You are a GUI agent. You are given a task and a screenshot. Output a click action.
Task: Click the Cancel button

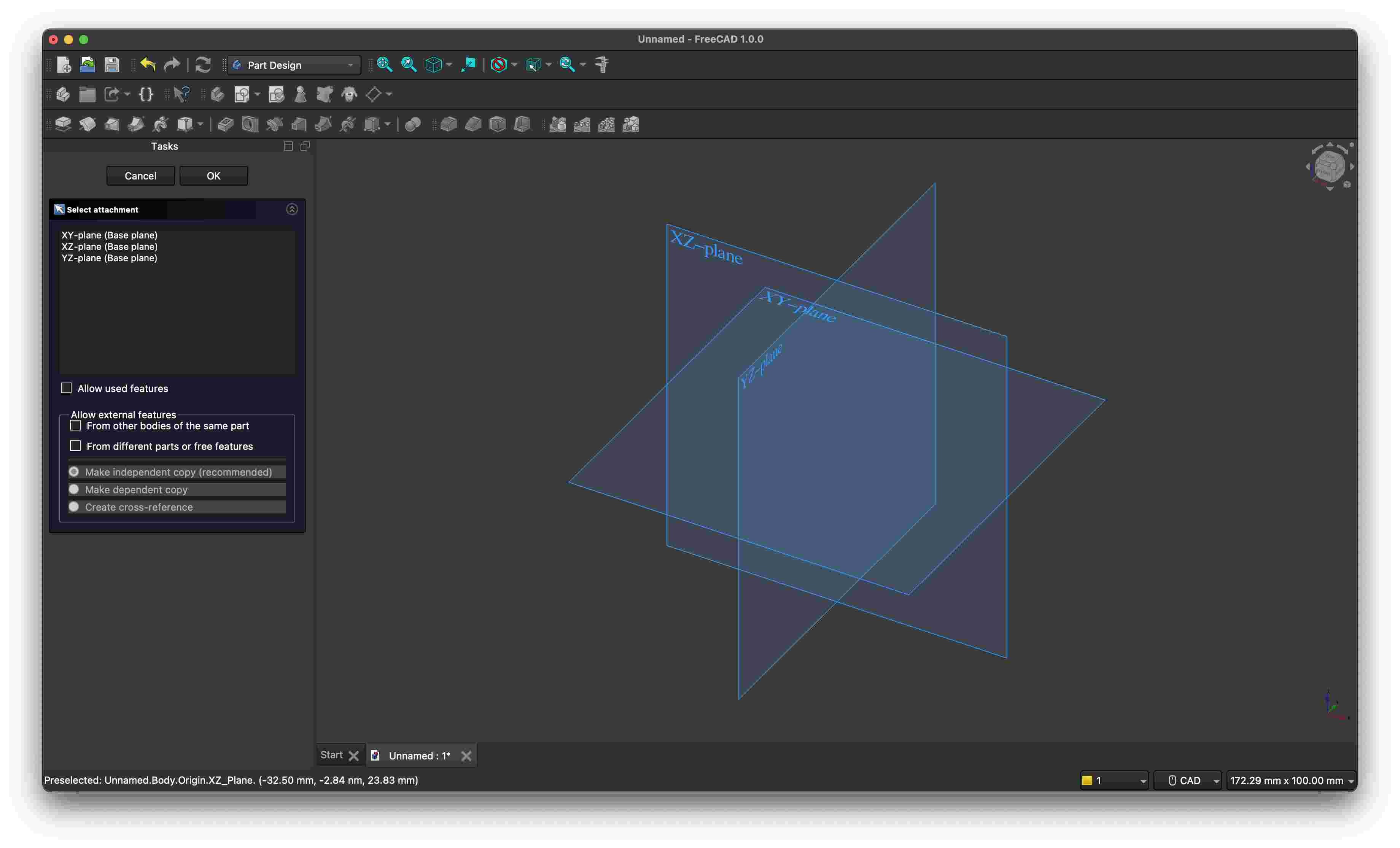140,176
